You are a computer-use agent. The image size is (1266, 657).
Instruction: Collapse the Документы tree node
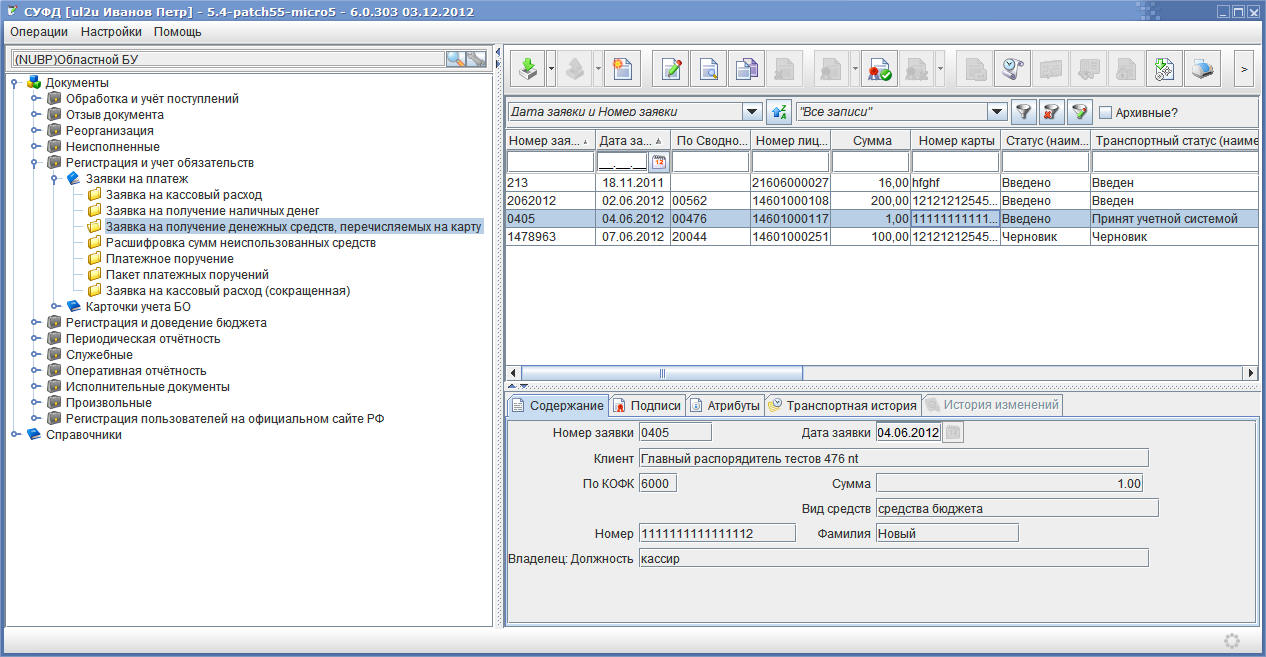[x=14, y=83]
